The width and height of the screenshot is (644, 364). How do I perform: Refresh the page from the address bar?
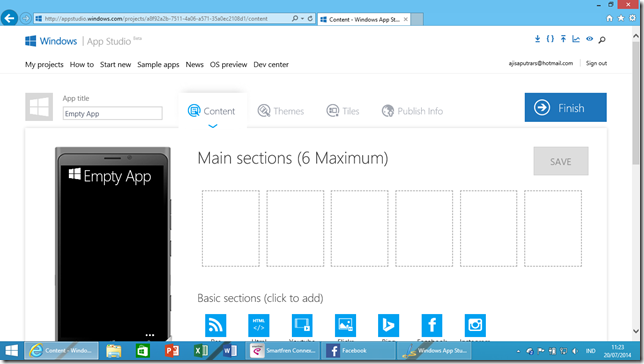(x=310, y=18)
